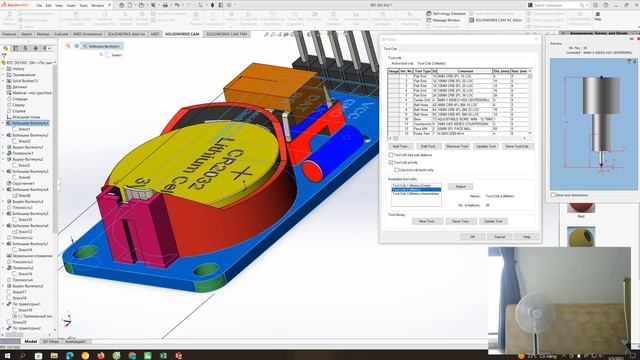Click the Open file icon in the top toolbar
The image size is (640, 360).
(x=141, y=5)
